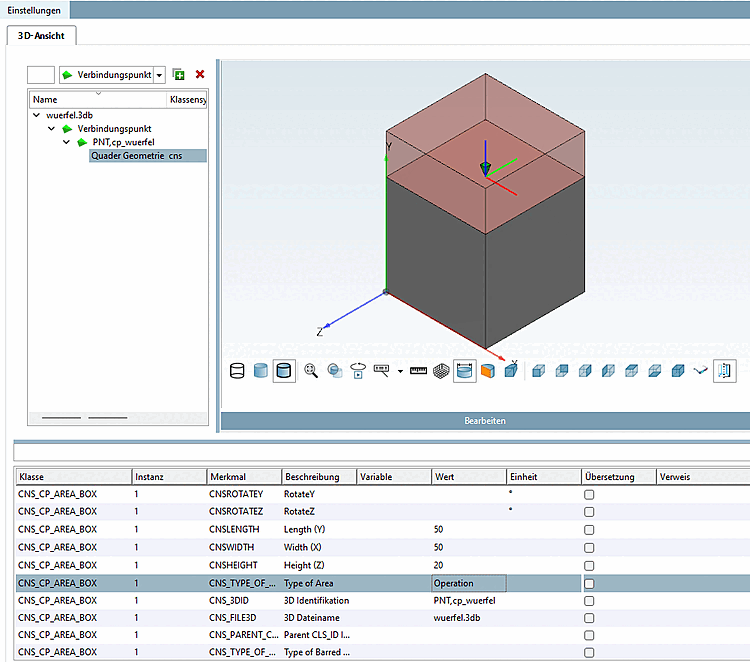Viewport: 750px width, 662px height.
Task: Open the Verbindungspunkt dropdown
Action: click(159, 76)
